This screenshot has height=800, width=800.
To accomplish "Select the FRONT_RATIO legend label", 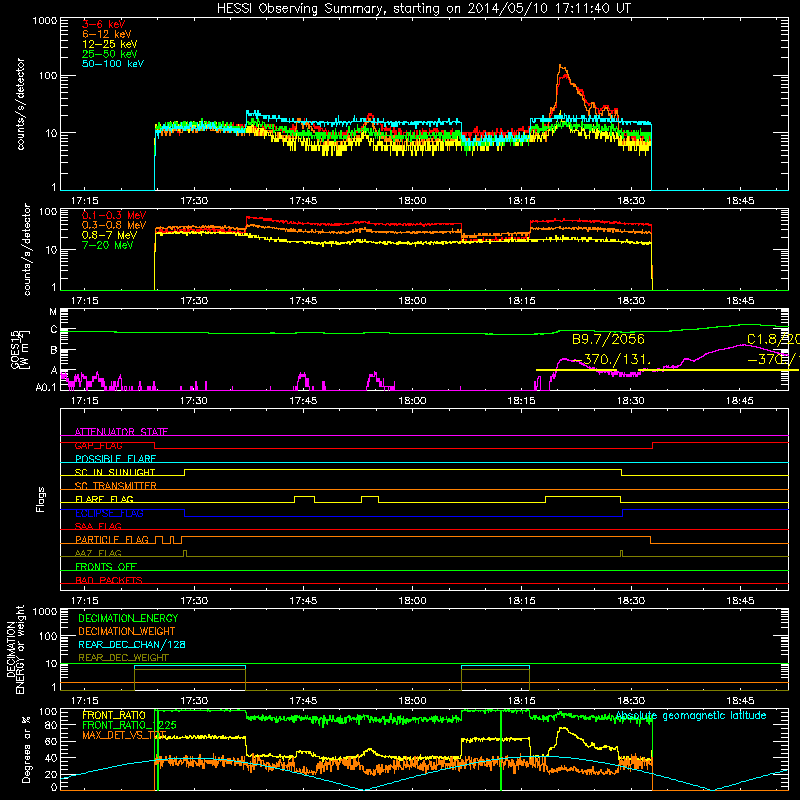I will click(114, 715).
